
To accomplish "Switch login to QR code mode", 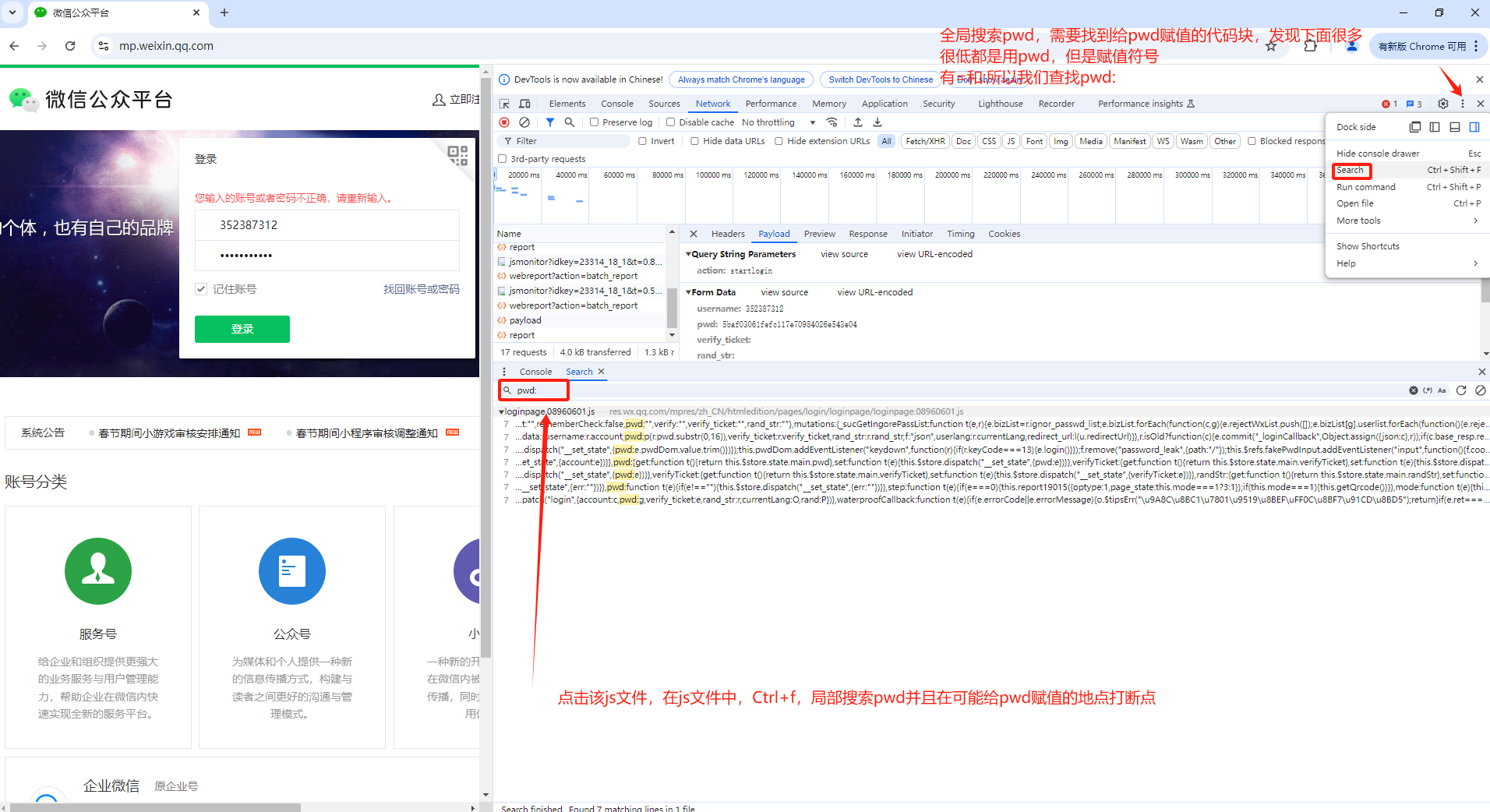I will click(457, 154).
